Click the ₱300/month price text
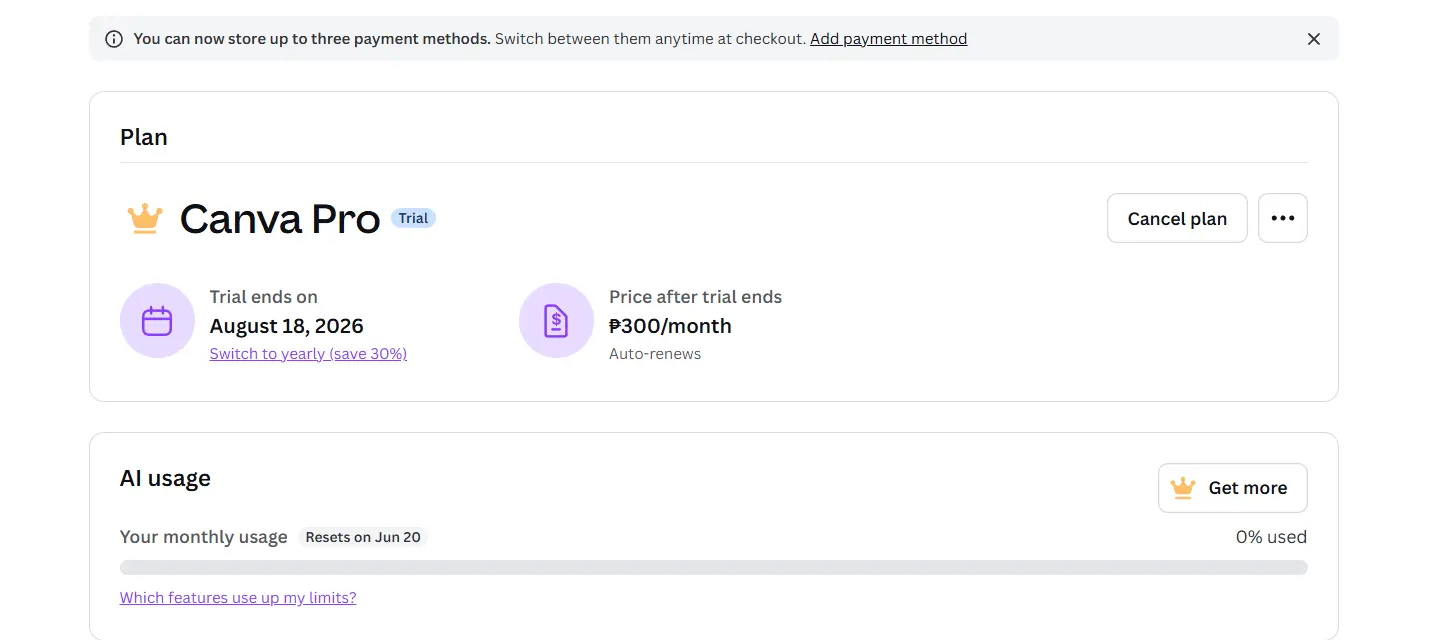Screen dimensions: 1435x640 (x=670, y=326)
